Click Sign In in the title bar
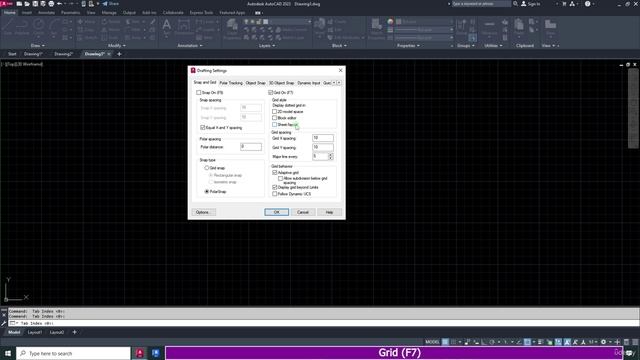The image size is (640, 360). (x=531, y=4)
